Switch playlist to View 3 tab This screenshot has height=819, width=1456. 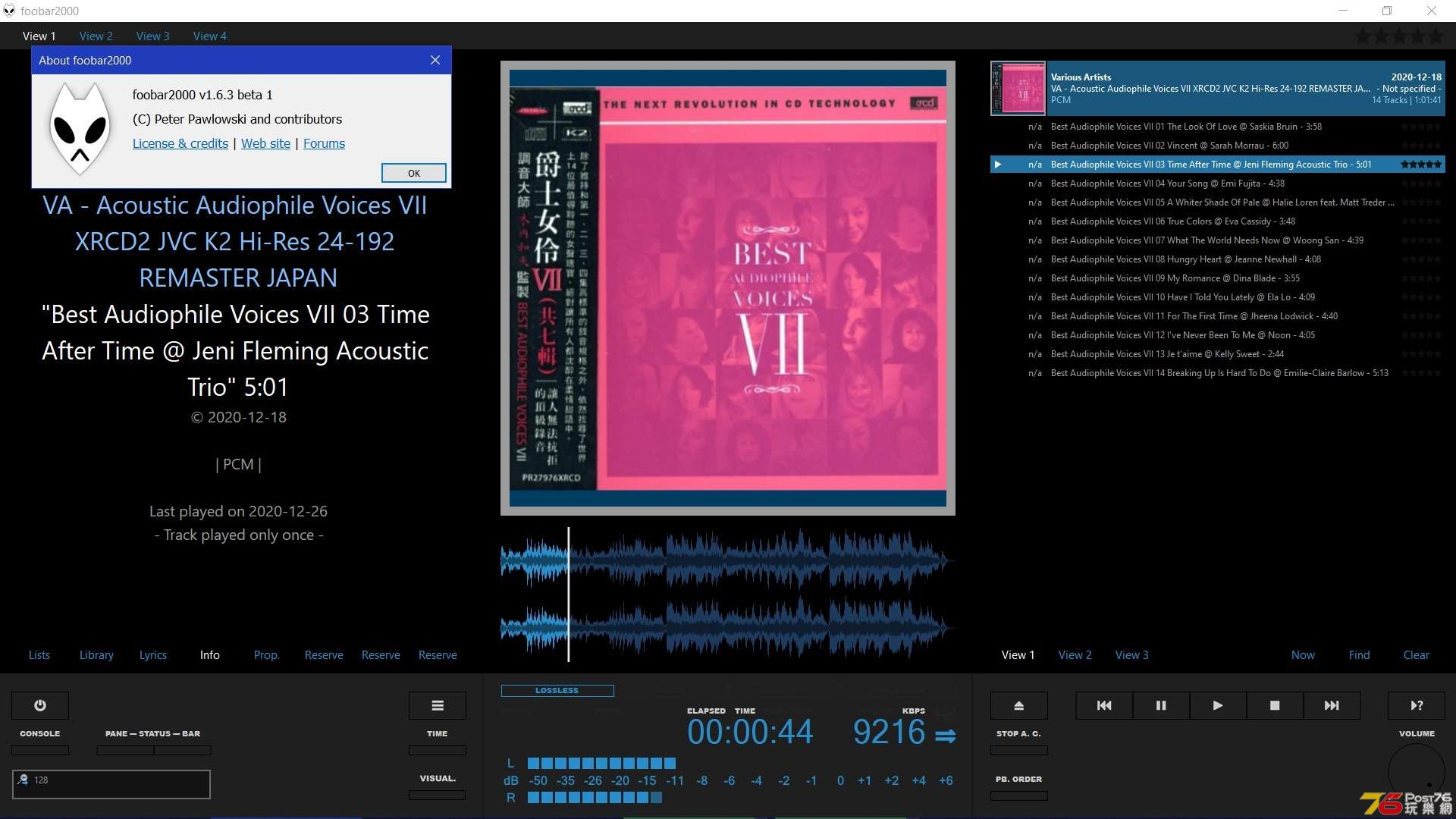pos(1132,655)
